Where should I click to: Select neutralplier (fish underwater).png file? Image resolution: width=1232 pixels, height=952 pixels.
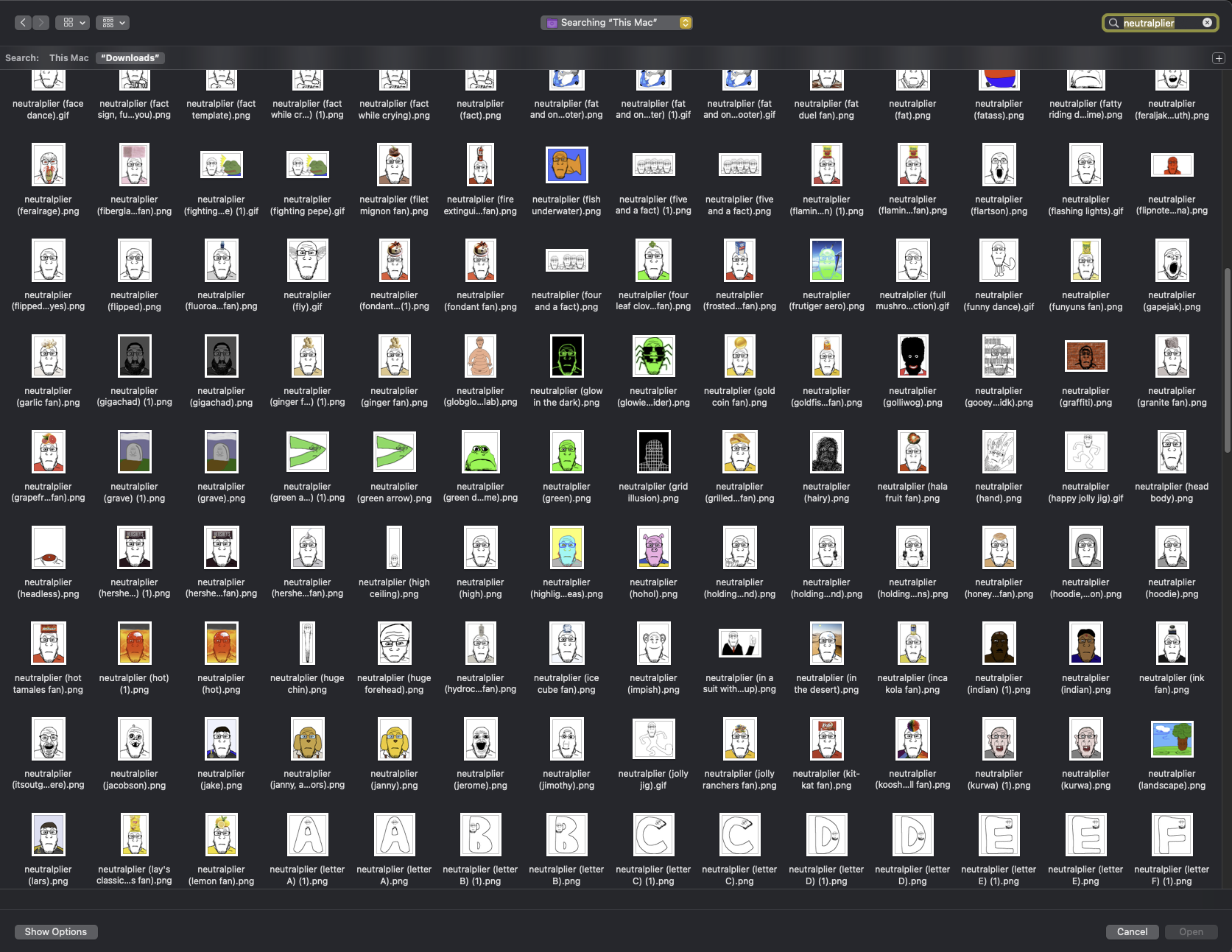click(566, 165)
